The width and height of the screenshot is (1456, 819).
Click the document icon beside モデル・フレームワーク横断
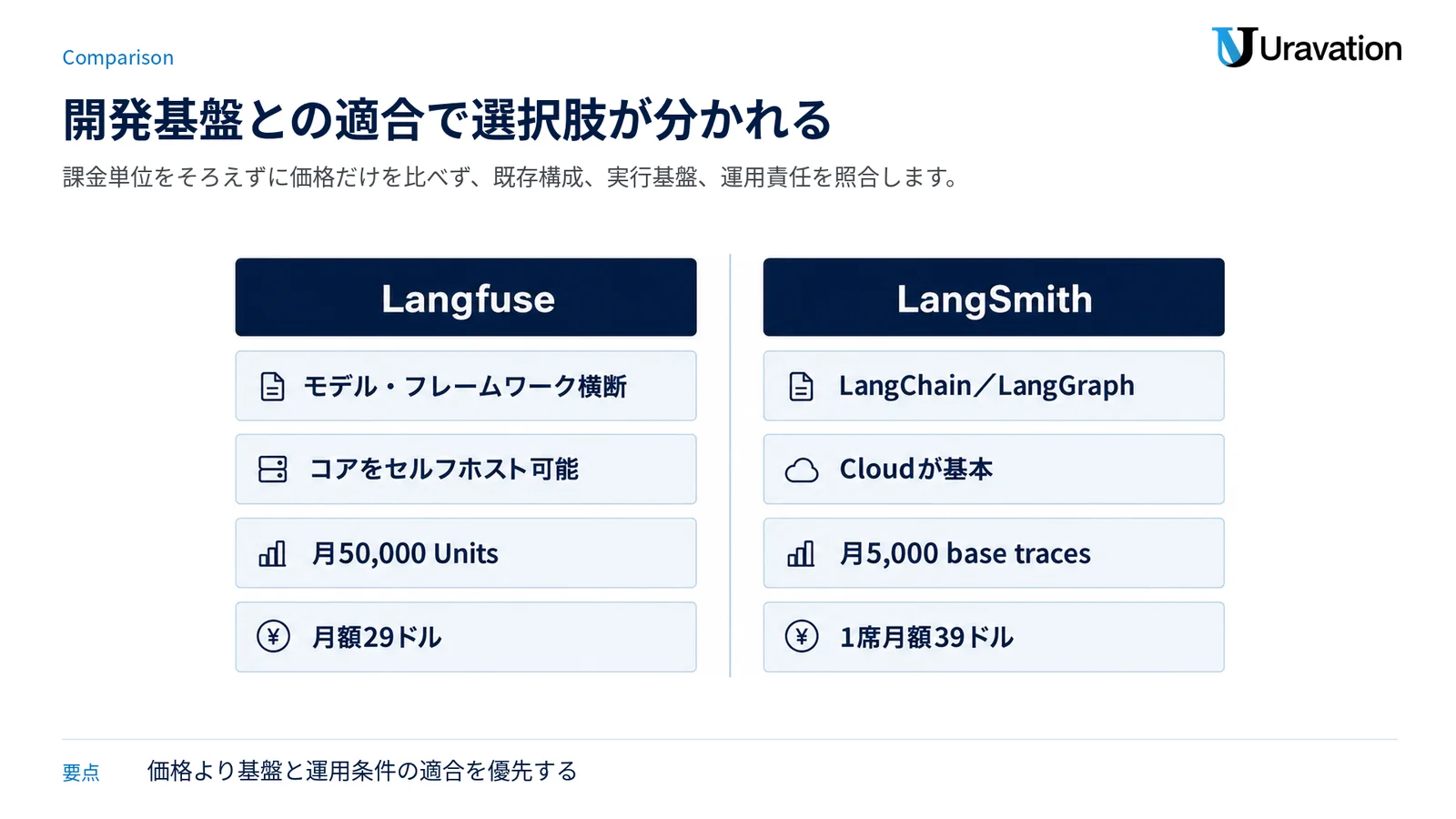(272, 387)
